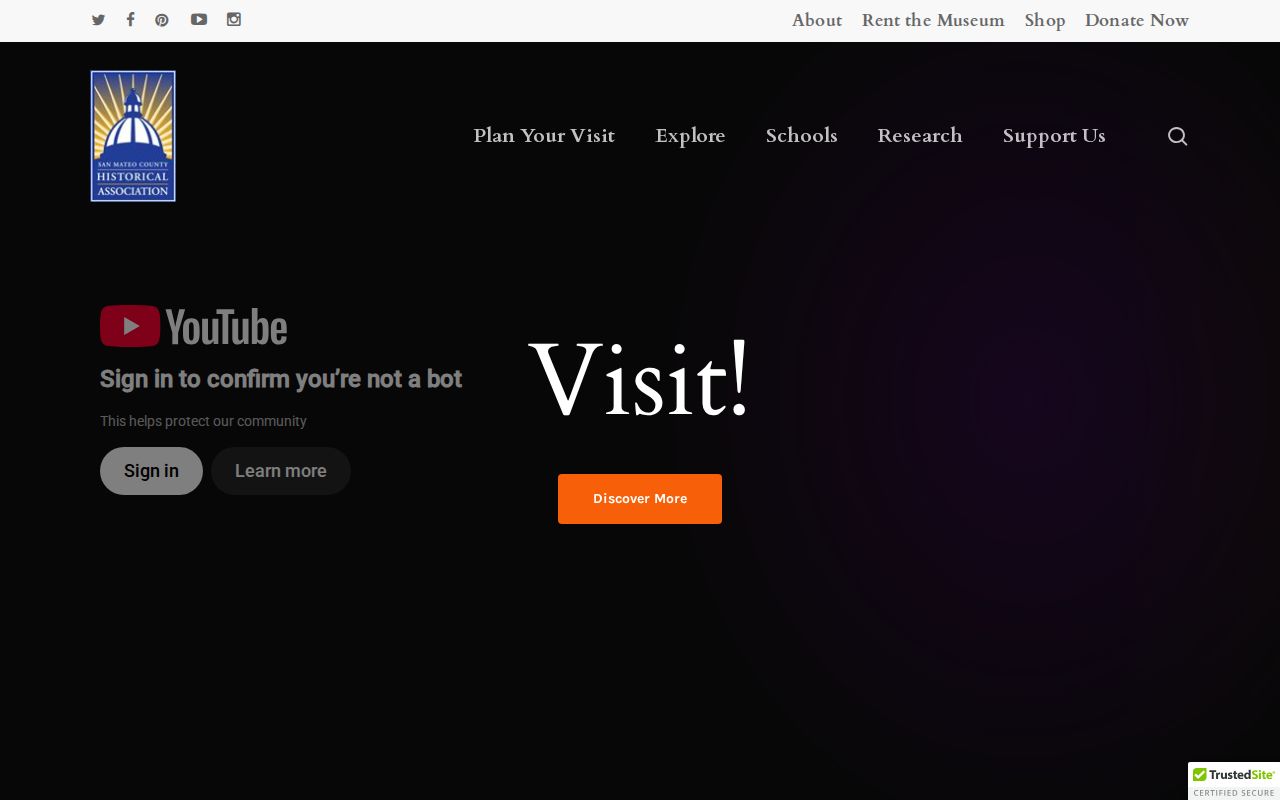
Task: Click the orange Discover More button
Action: coord(640,499)
